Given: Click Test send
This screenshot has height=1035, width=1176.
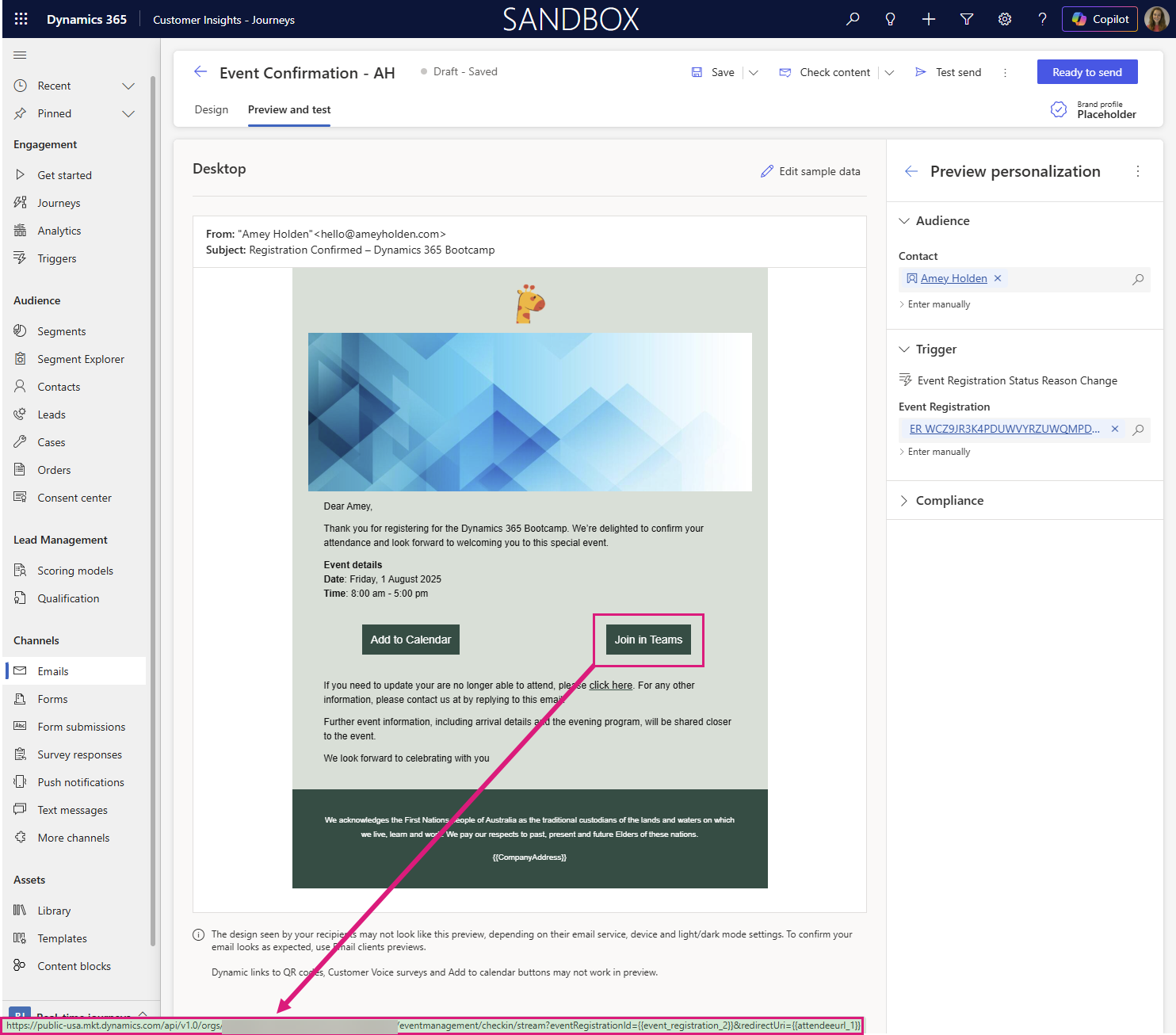Looking at the screenshot, I should [948, 72].
